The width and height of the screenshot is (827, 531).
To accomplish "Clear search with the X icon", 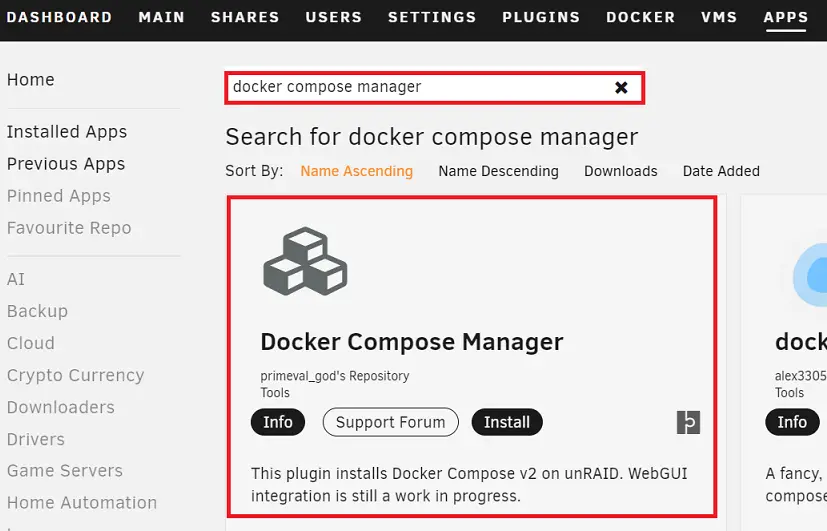I will click(x=621, y=88).
